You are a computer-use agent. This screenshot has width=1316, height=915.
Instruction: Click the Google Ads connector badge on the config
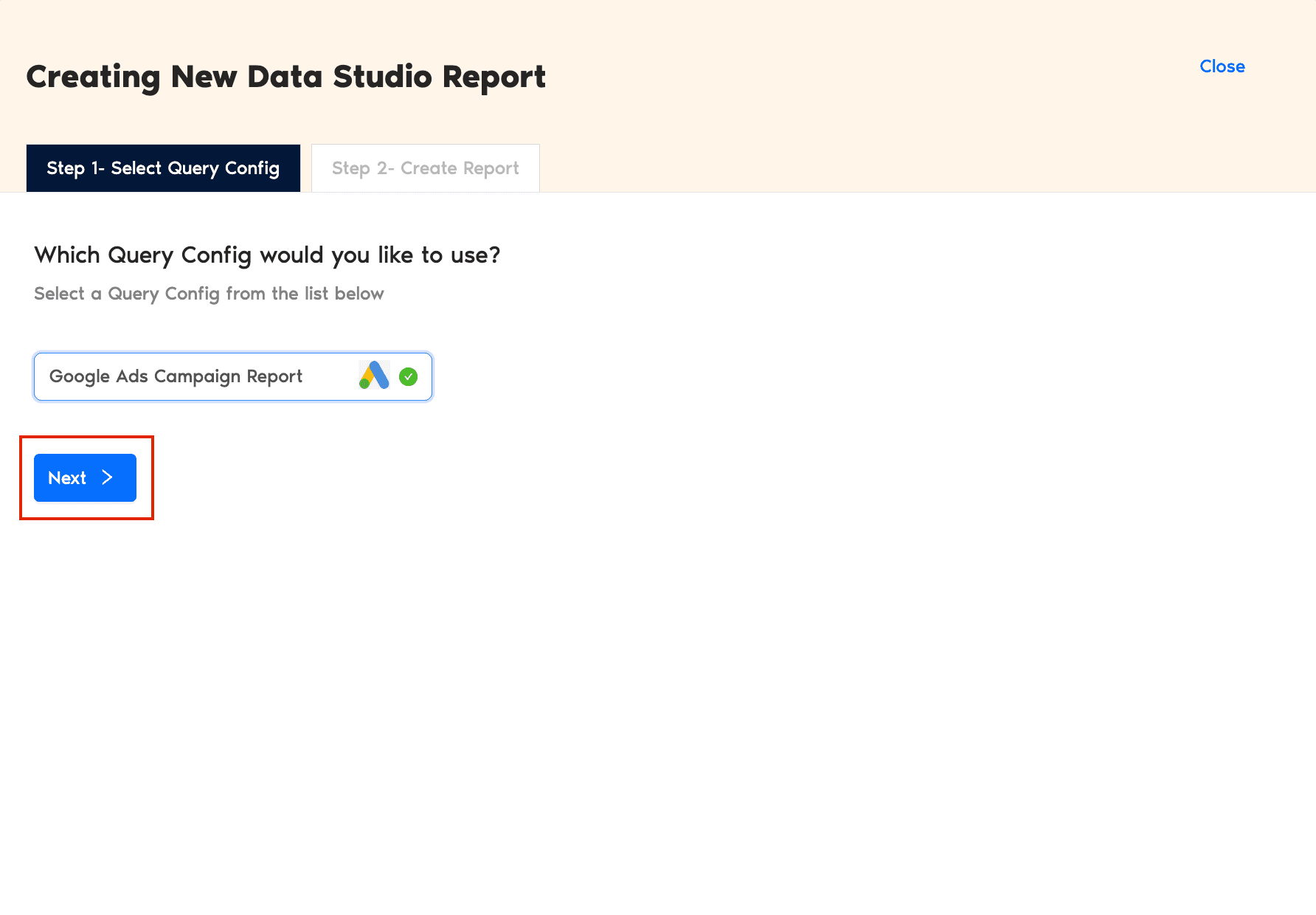373,376
